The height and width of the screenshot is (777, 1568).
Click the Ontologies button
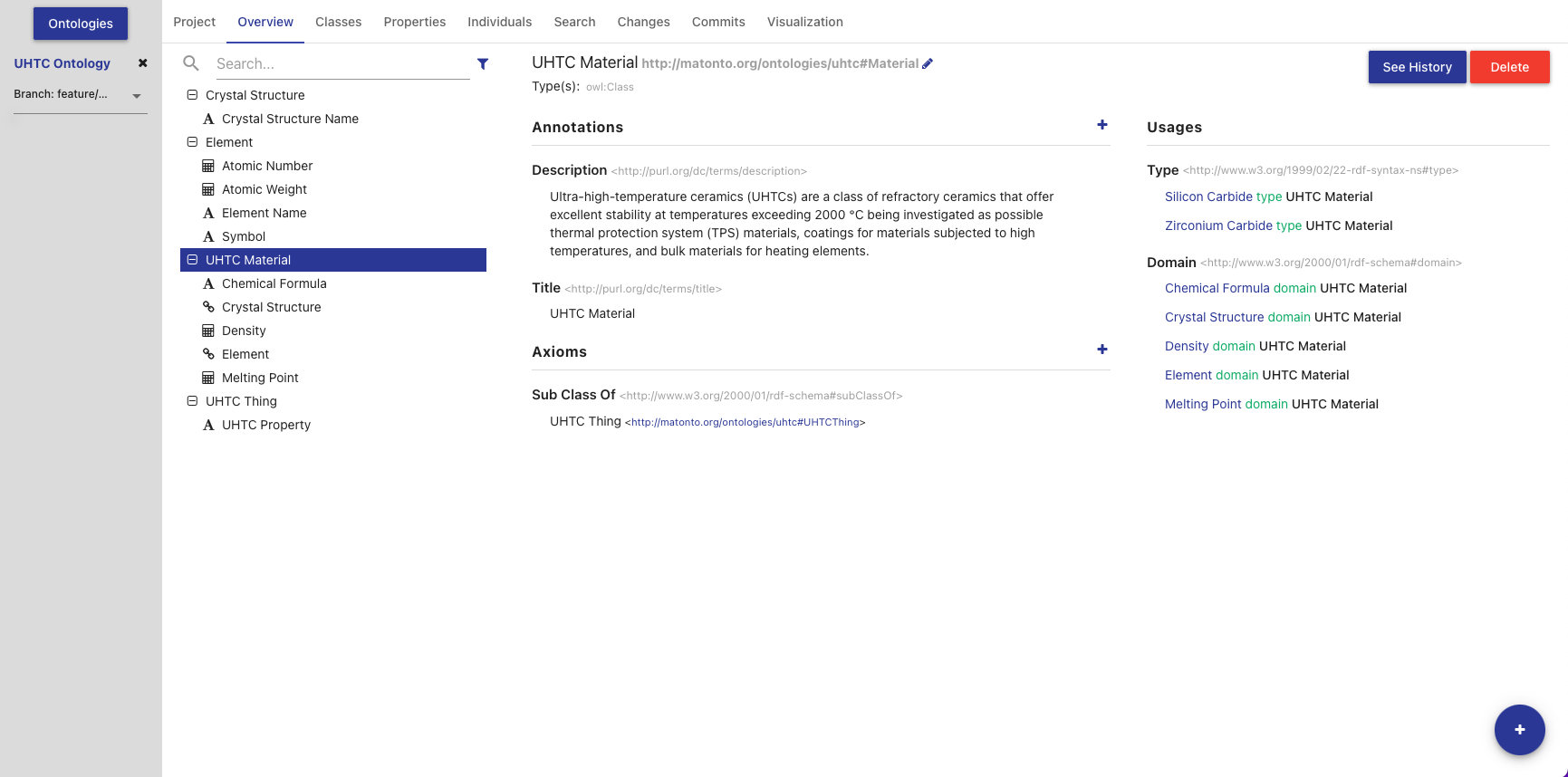tap(81, 24)
